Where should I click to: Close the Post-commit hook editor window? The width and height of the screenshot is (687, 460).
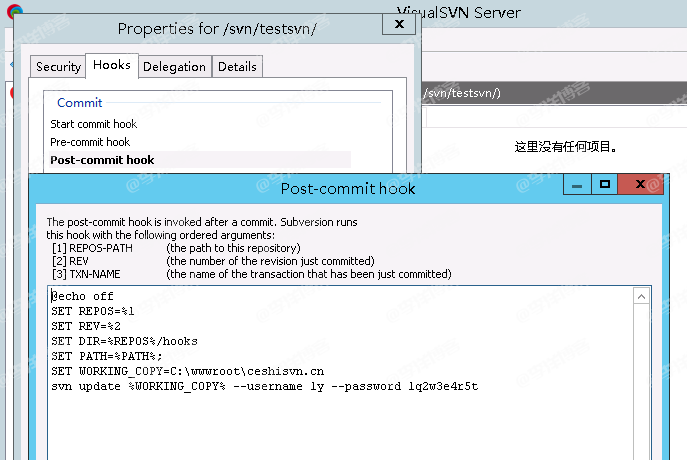tap(641, 185)
